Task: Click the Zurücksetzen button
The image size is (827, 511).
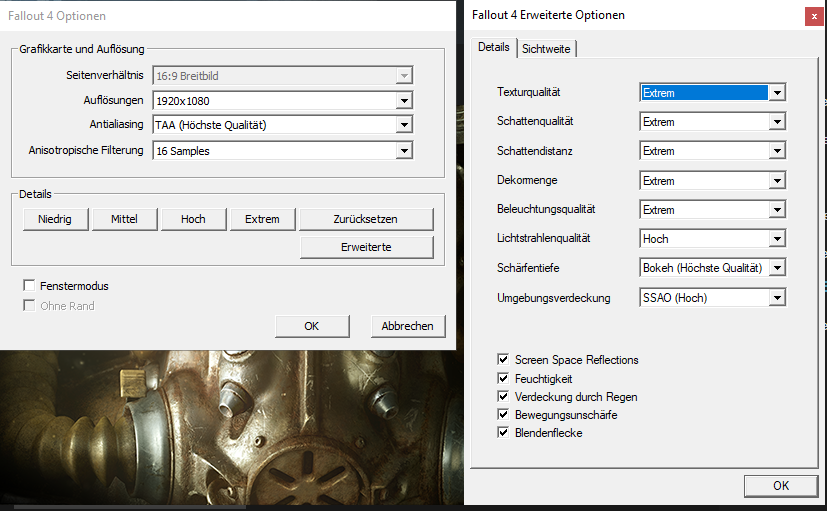Action: (x=366, y=219)
